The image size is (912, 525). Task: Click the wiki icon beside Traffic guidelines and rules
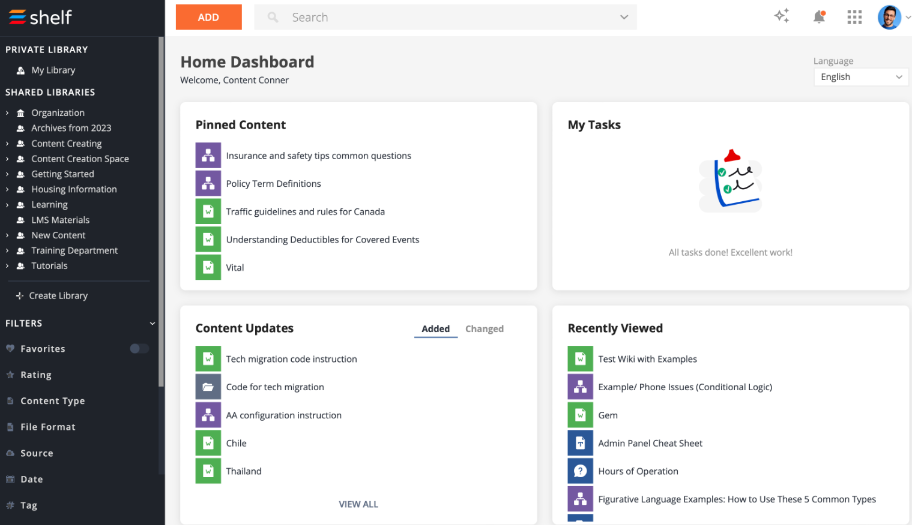point(208,212)
